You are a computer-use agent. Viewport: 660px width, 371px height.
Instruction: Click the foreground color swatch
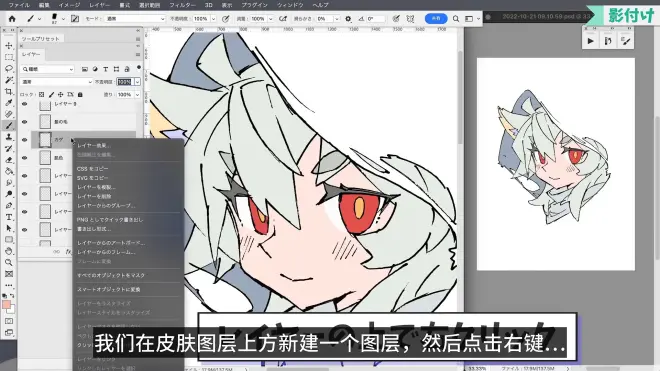(6, 304)
